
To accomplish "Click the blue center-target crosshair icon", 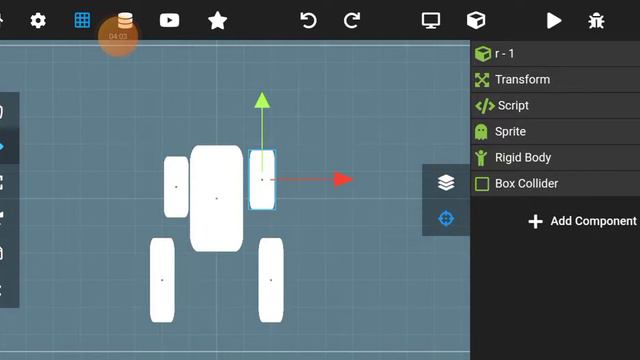I will pos(446,218).
